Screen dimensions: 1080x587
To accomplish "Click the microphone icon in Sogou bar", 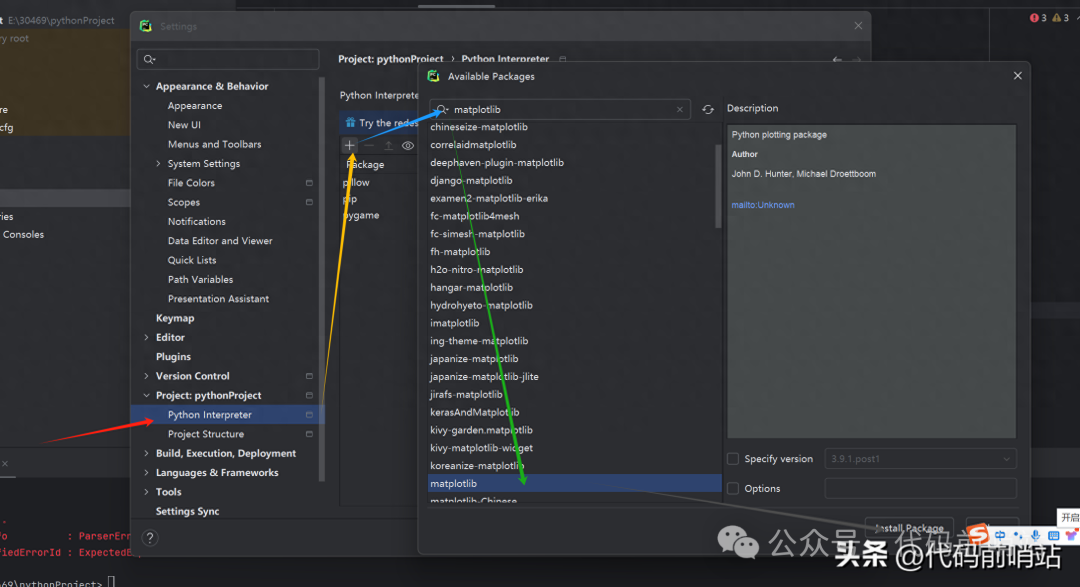I will pyautogui.click(x=1035, y=535).
